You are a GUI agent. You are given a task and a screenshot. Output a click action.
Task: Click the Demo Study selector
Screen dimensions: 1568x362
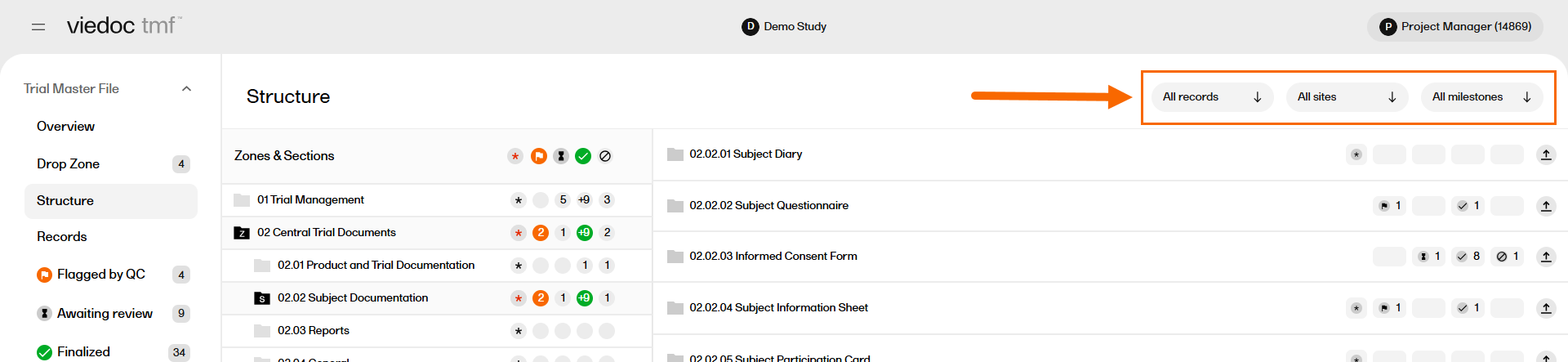point(784,27)
